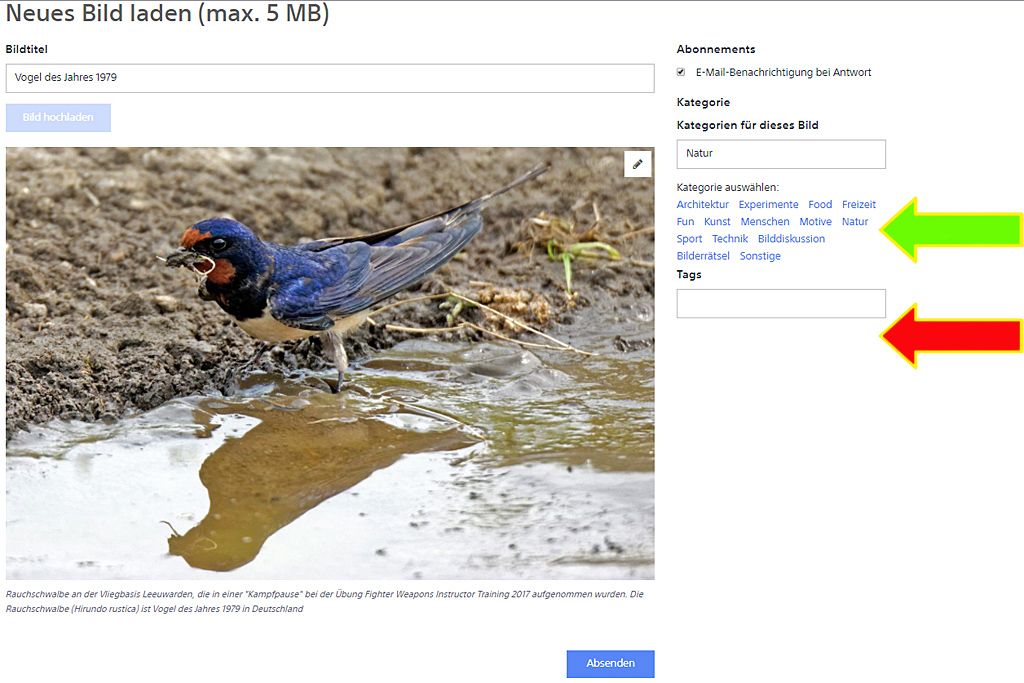This screenshot has height=683, width=1024.
Task: Choose the Natur category link
Action: coord(855,222)
